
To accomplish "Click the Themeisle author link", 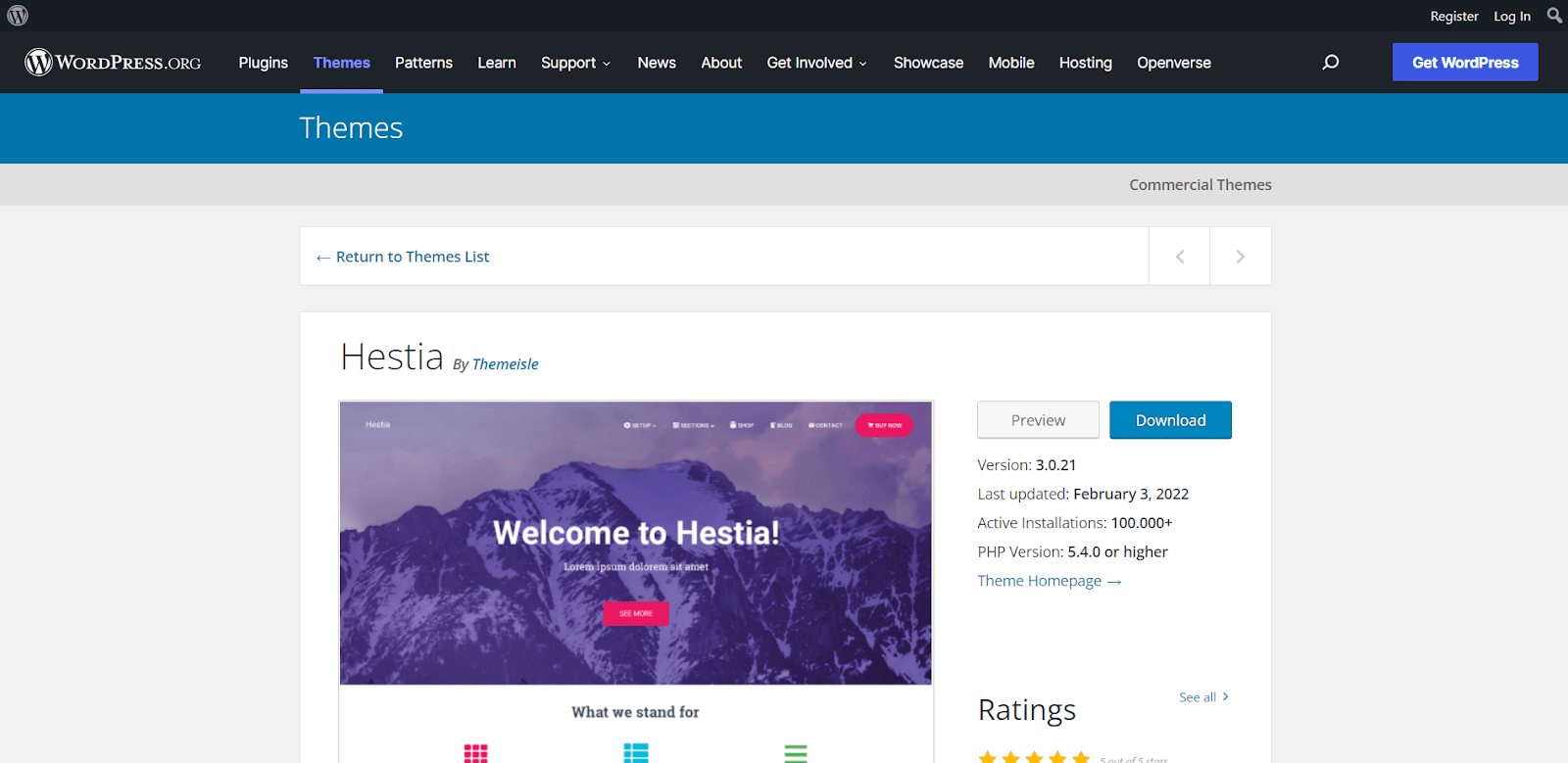I will (505, 364).
